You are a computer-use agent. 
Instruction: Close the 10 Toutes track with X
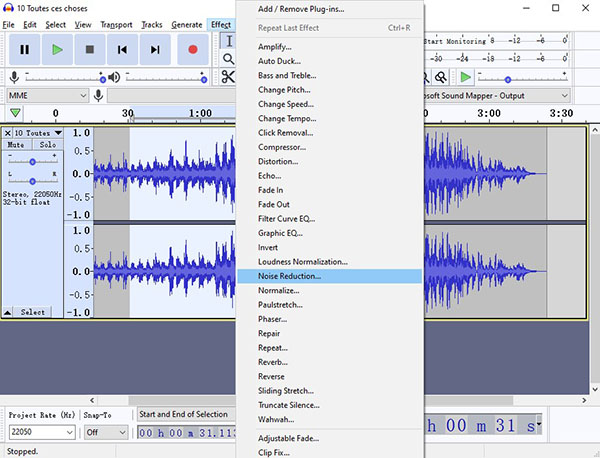tap(7, 133)
